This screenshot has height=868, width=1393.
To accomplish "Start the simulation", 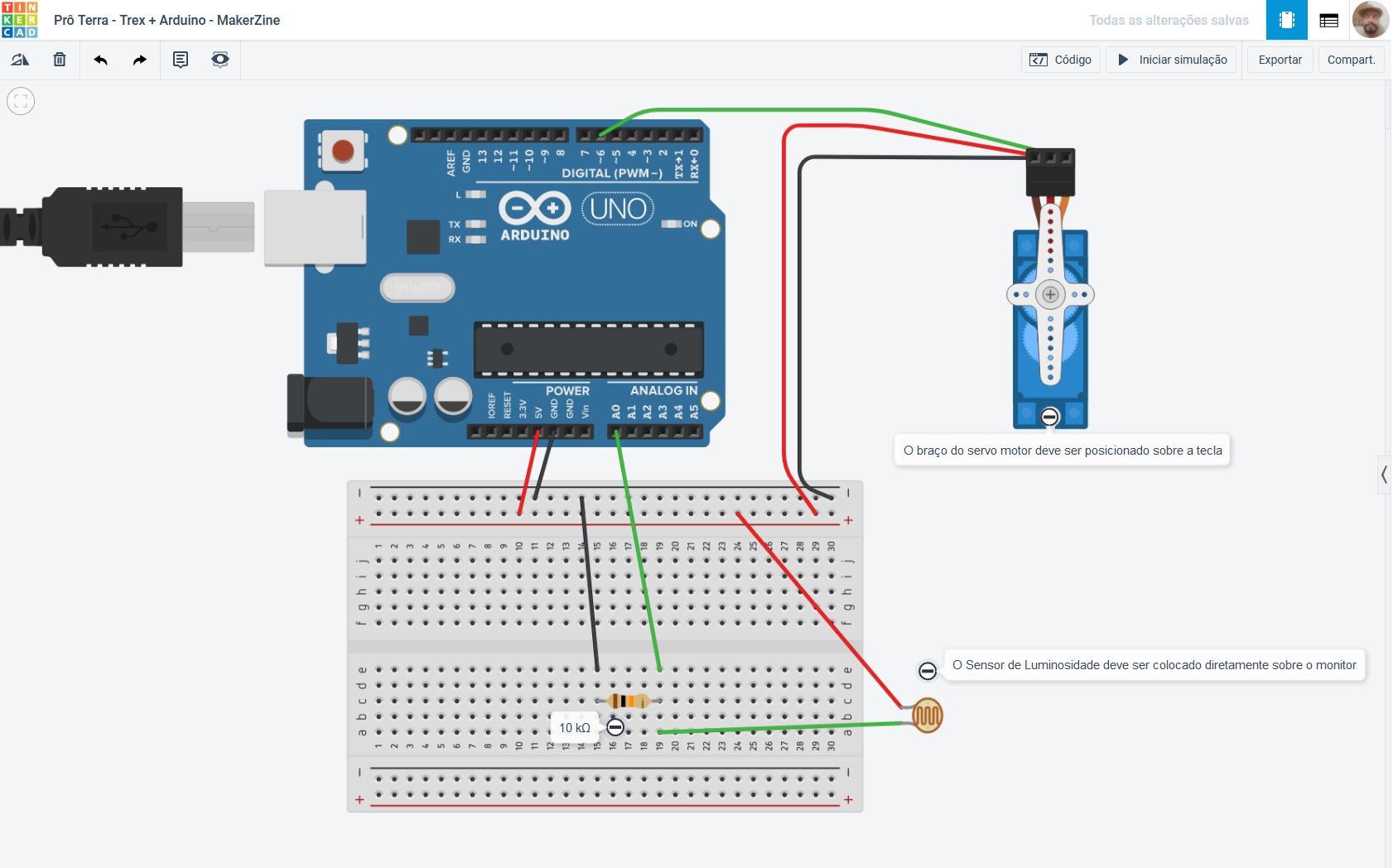I will click(1172, 60).
